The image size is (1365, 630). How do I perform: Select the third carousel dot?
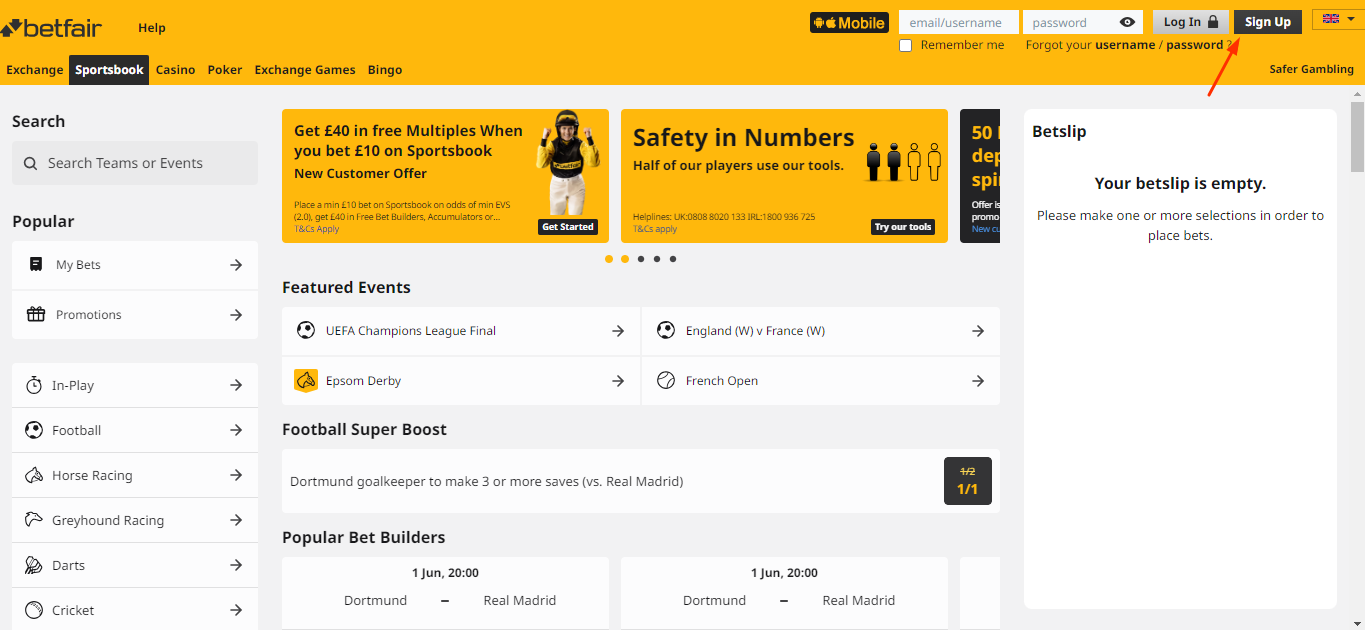(641, 259)
